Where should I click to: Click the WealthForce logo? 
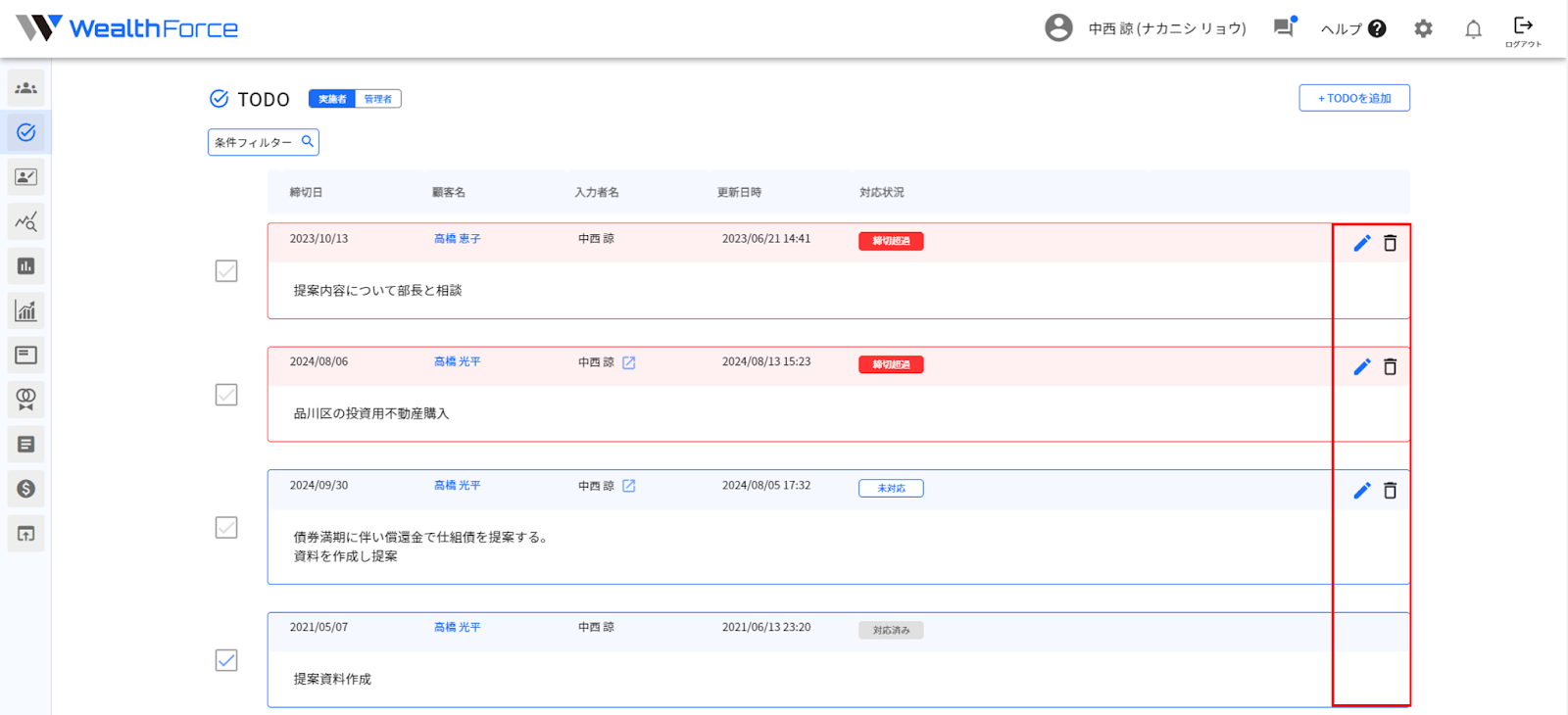127,27
